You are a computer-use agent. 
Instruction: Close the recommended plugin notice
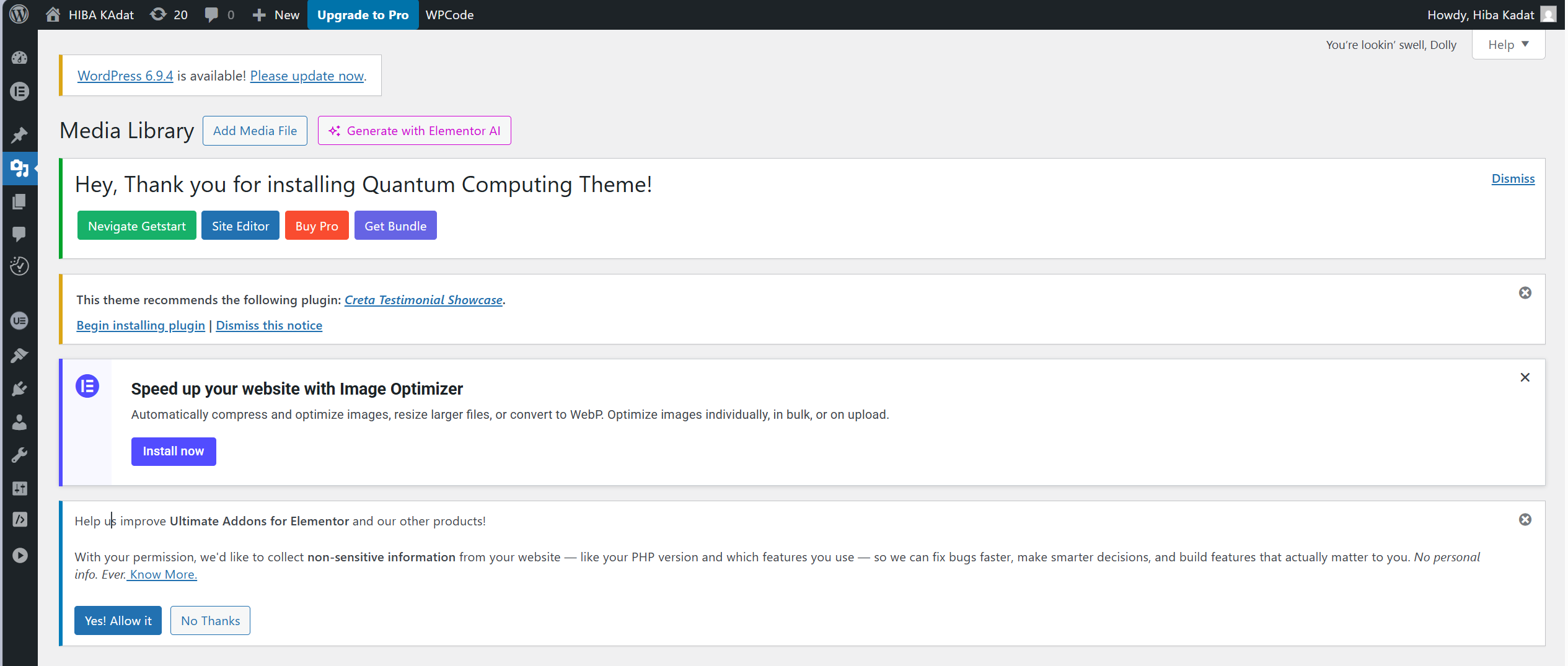(1525, 292)
